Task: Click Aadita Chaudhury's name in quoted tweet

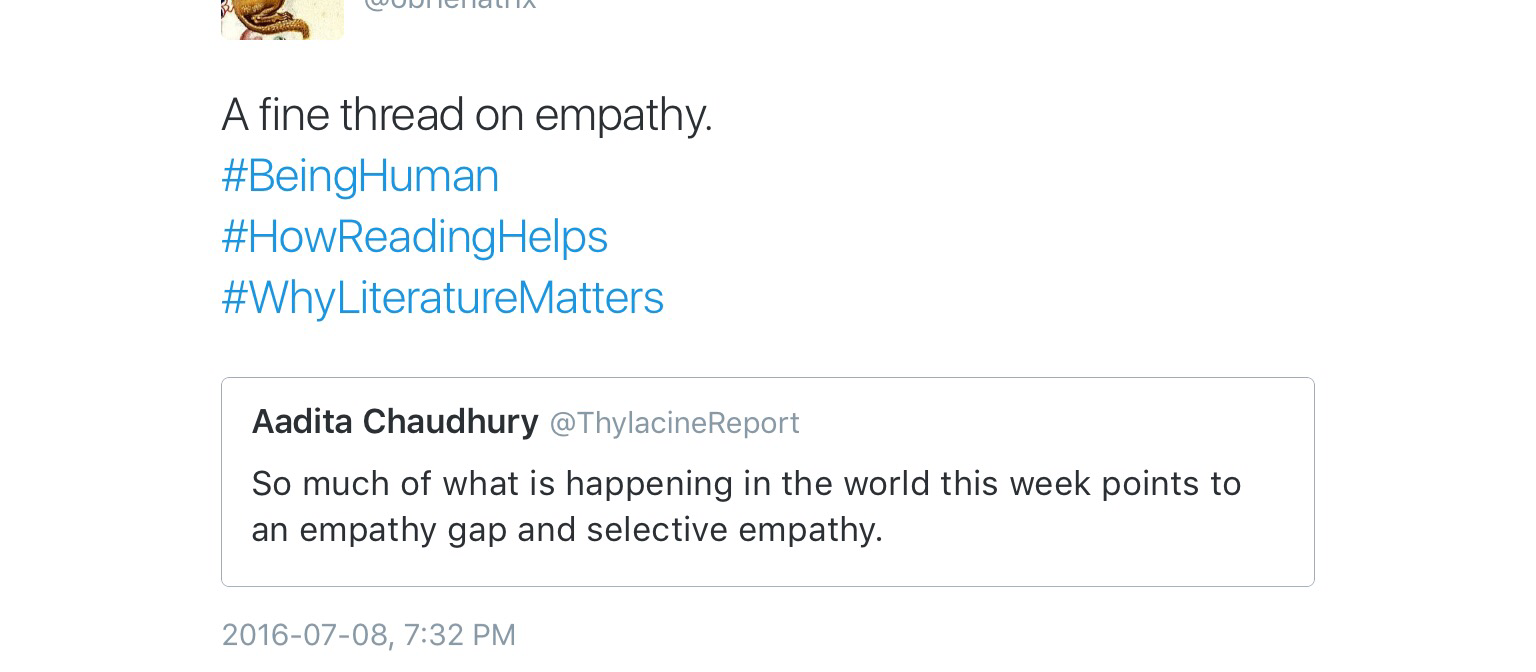Action: point(395,422)
